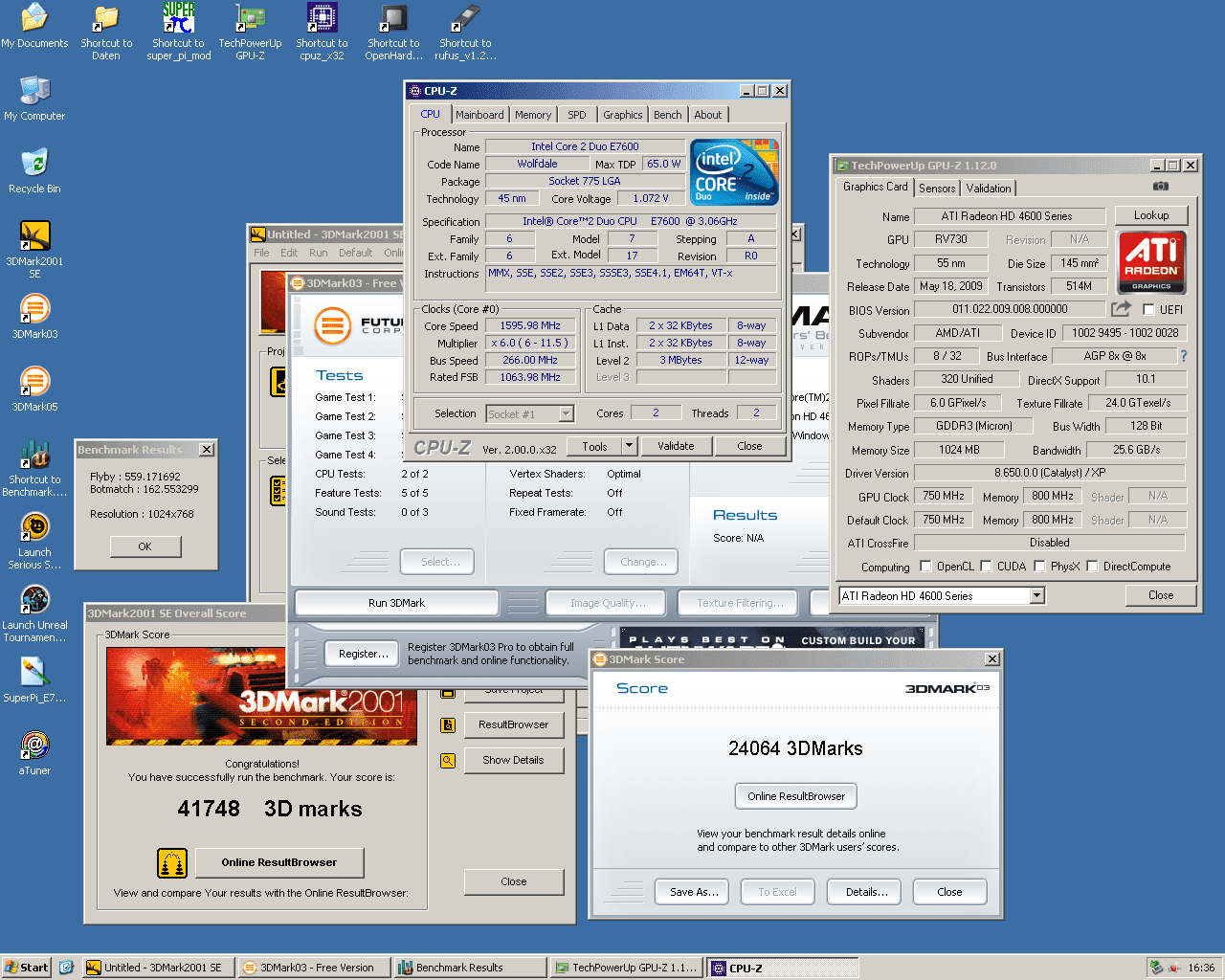
Task: Toggle the CUDA checkbox
Action: click(986, 567)
